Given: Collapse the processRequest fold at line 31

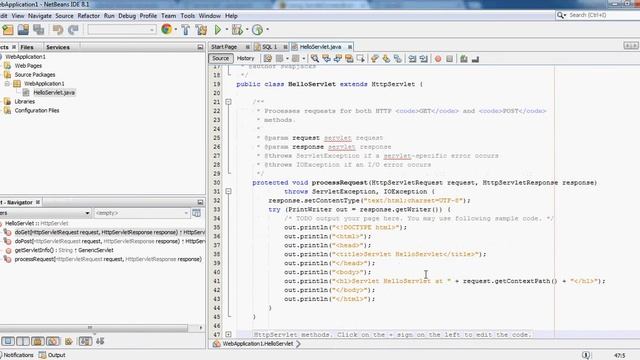Looking at the screenshot, I should 228,191.
